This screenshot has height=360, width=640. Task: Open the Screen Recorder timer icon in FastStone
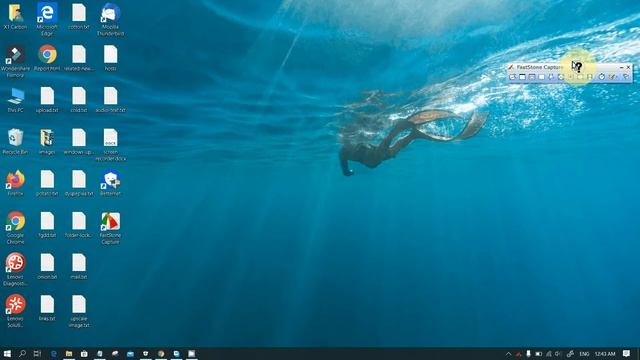tap(602, 77)
